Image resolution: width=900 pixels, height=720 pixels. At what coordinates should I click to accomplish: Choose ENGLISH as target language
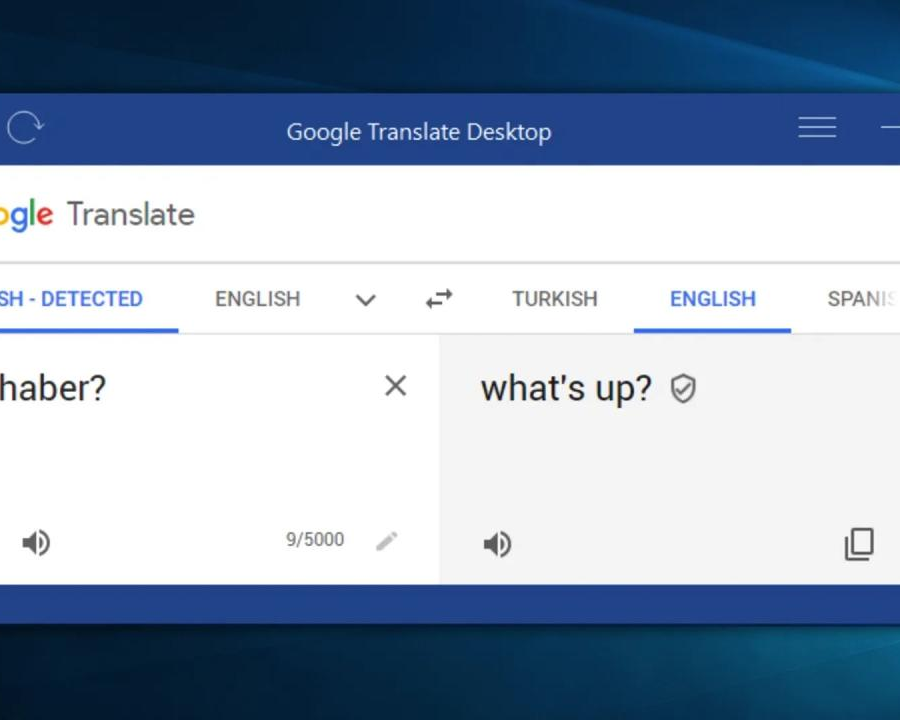(713, 299)
